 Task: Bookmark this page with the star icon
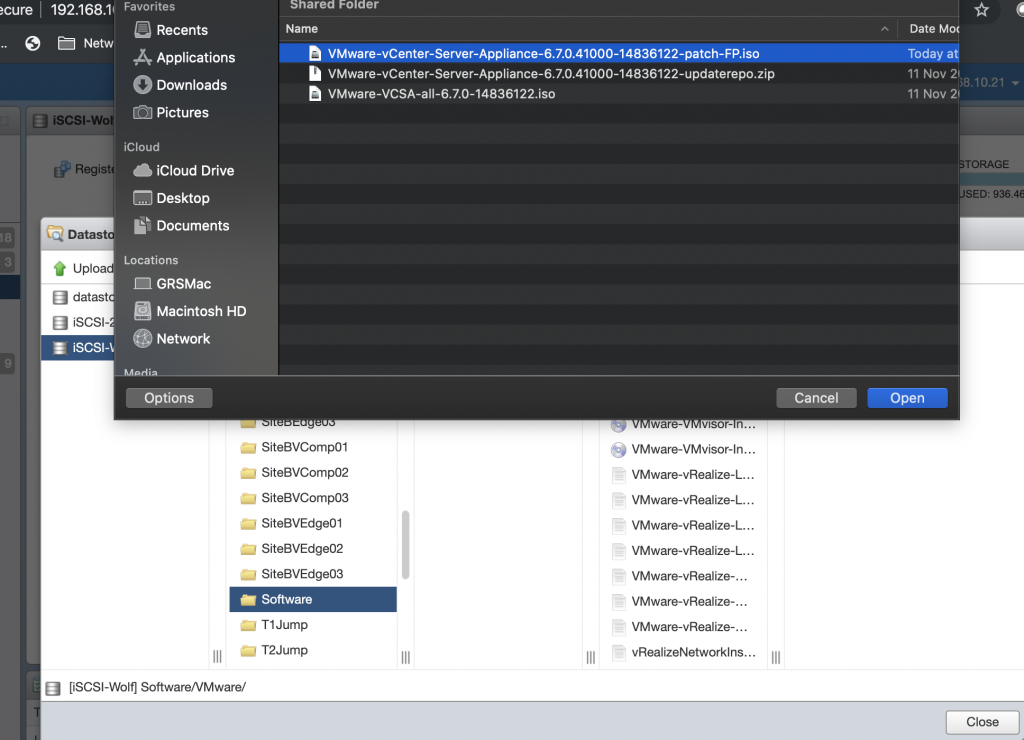[x=981, y=10]
